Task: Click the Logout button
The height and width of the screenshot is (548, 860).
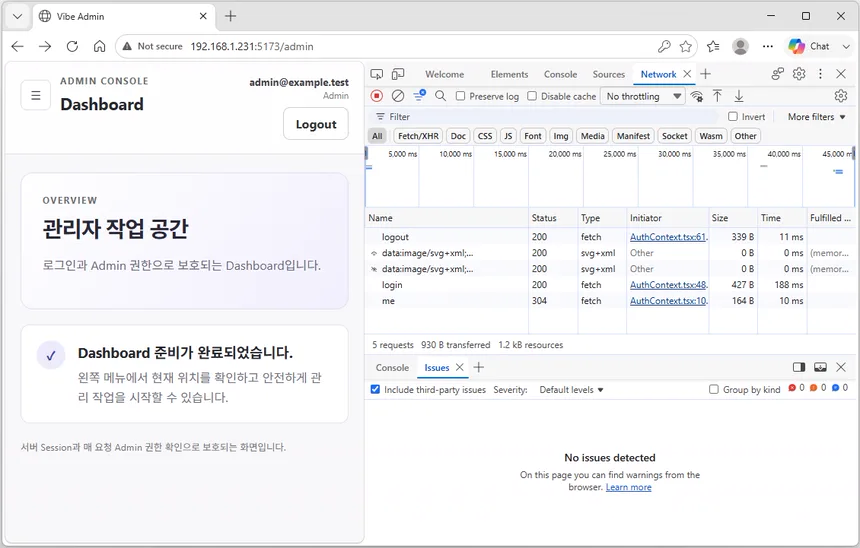Action: 316,124
